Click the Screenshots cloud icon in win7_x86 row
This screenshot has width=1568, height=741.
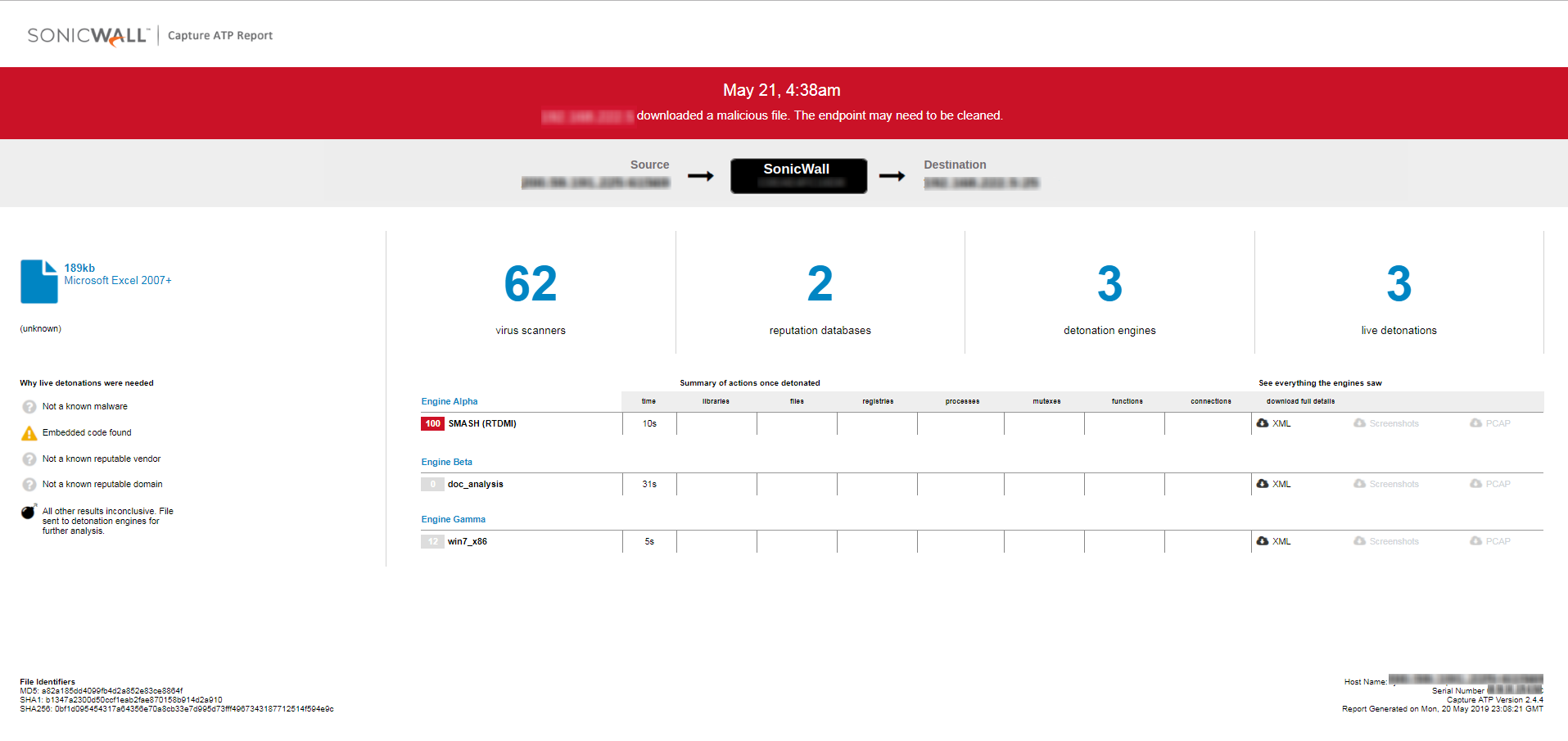click(x=1359, y=541)
